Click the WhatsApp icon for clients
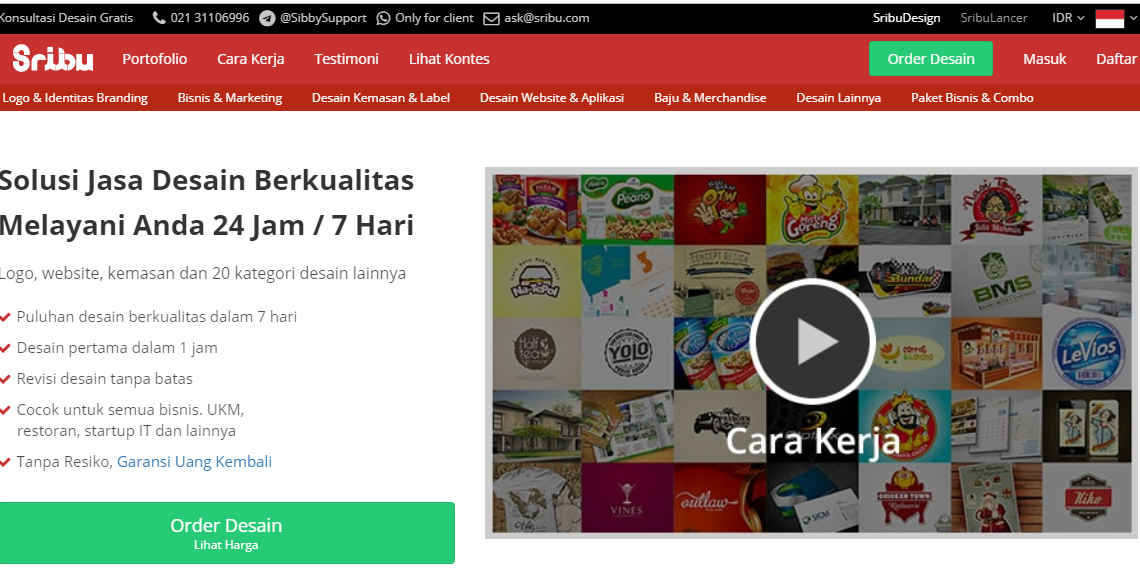Viewport: 1140px width, 569px height. 383,18
